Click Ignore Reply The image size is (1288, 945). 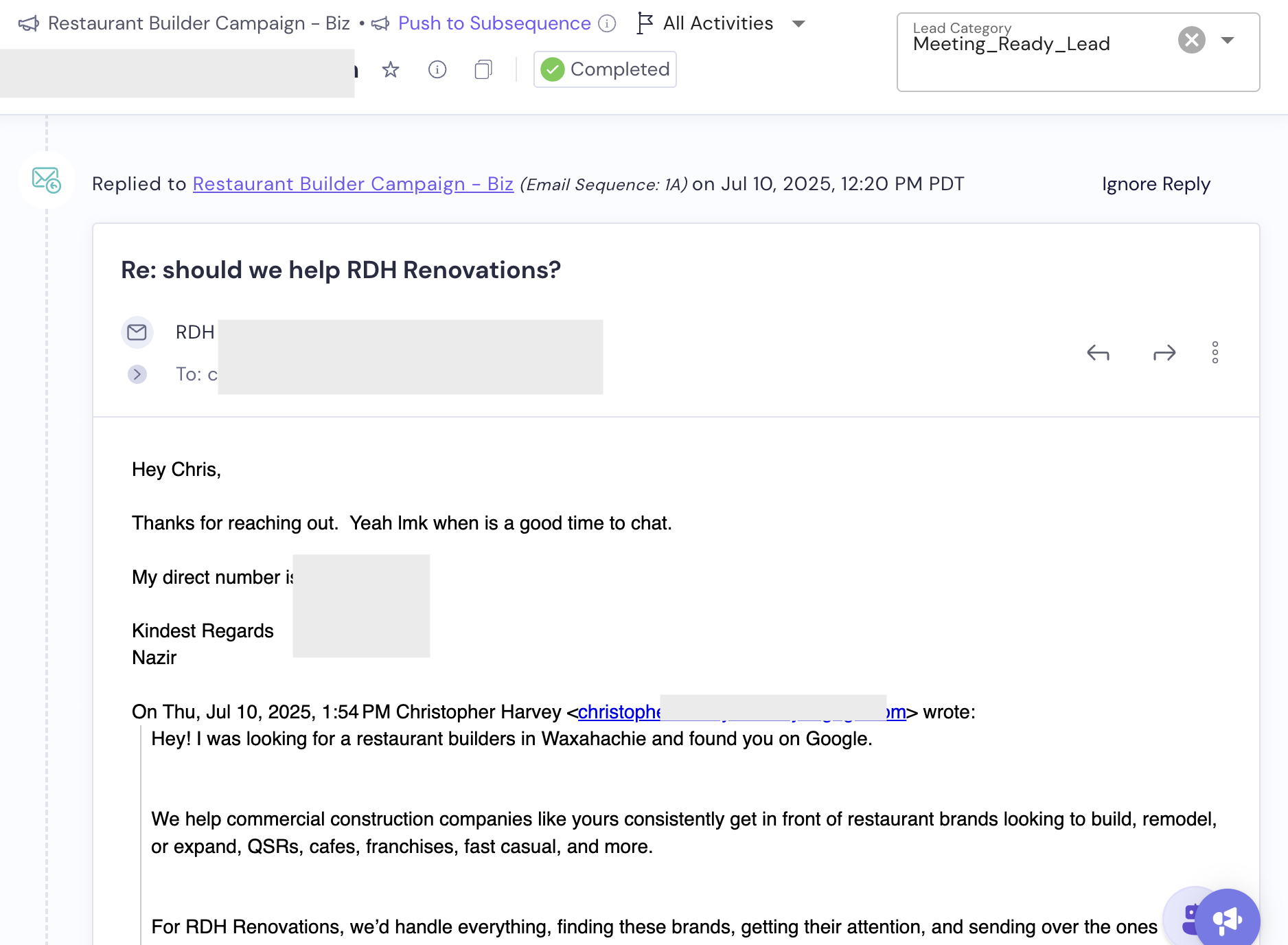(1155, 184)
